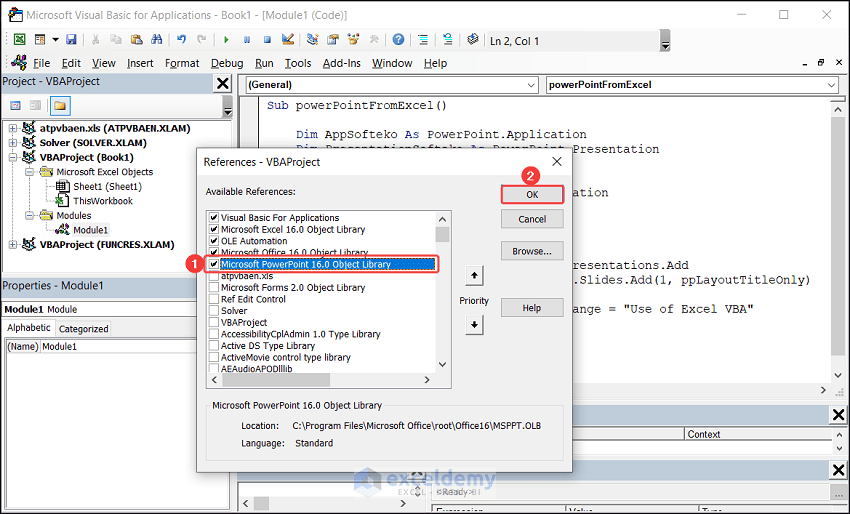Open Properties Window toolbar icon
This screenshot has height=514, width=850.
pyautogui.click(x=333, y=40)
